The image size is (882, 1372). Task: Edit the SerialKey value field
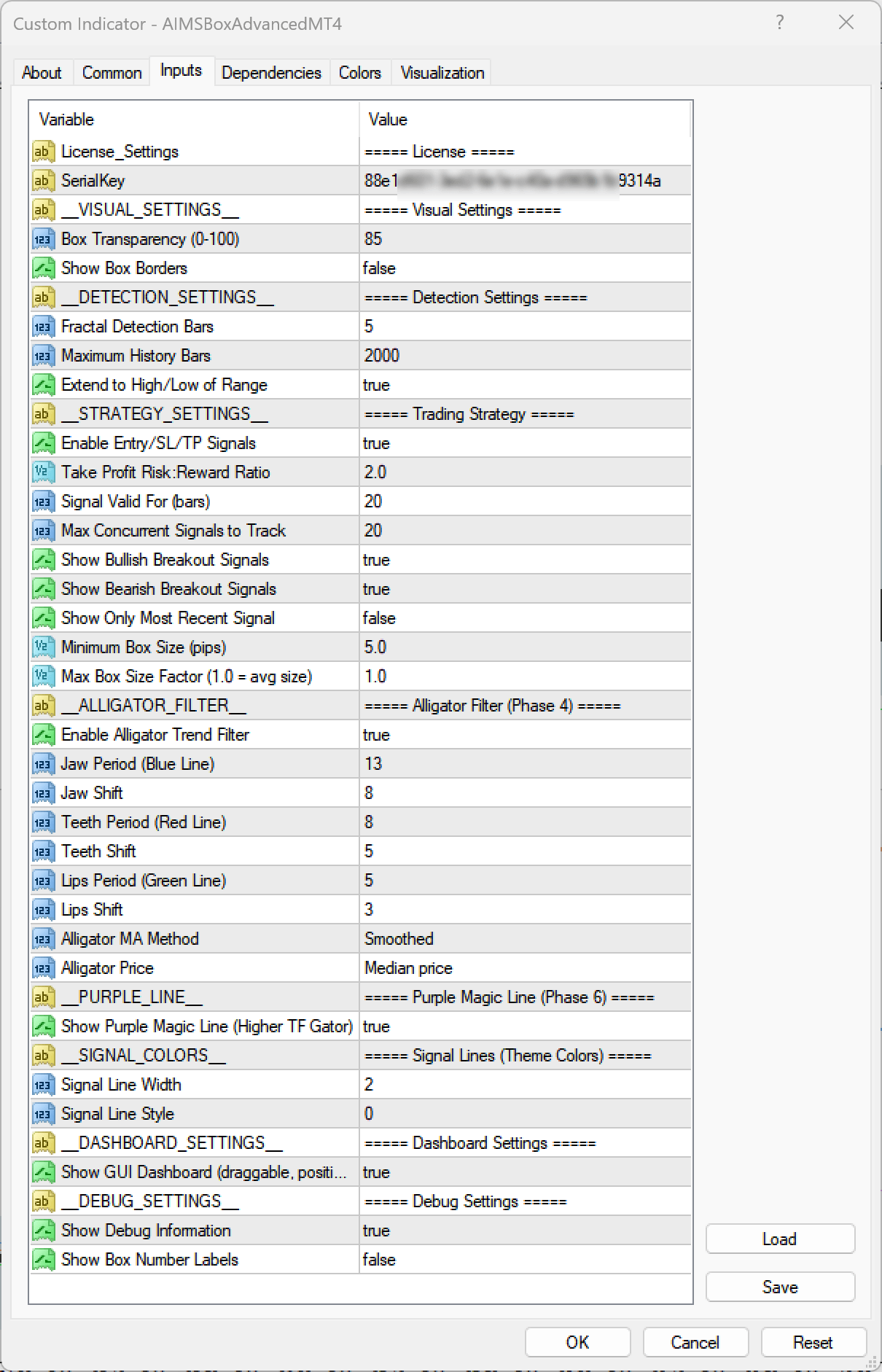pyautogui.click(x=525, y=181)
